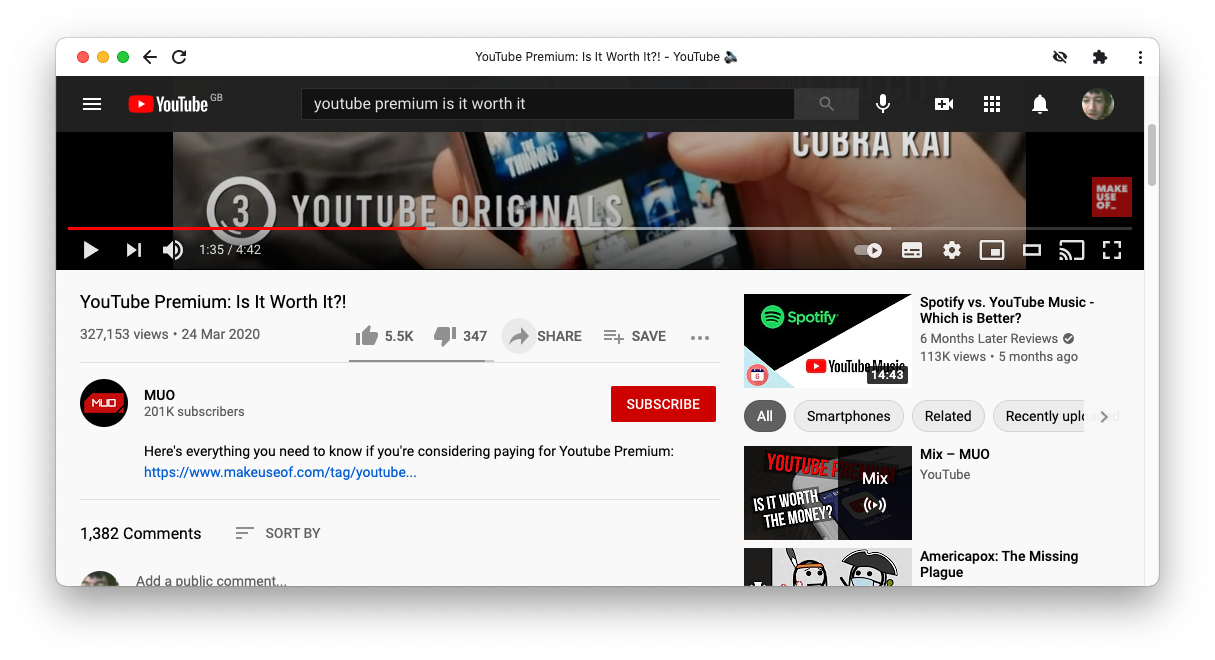Click the Create video camera icon
The width and height of the screenshot is (1215, 660).
(943, 103)
